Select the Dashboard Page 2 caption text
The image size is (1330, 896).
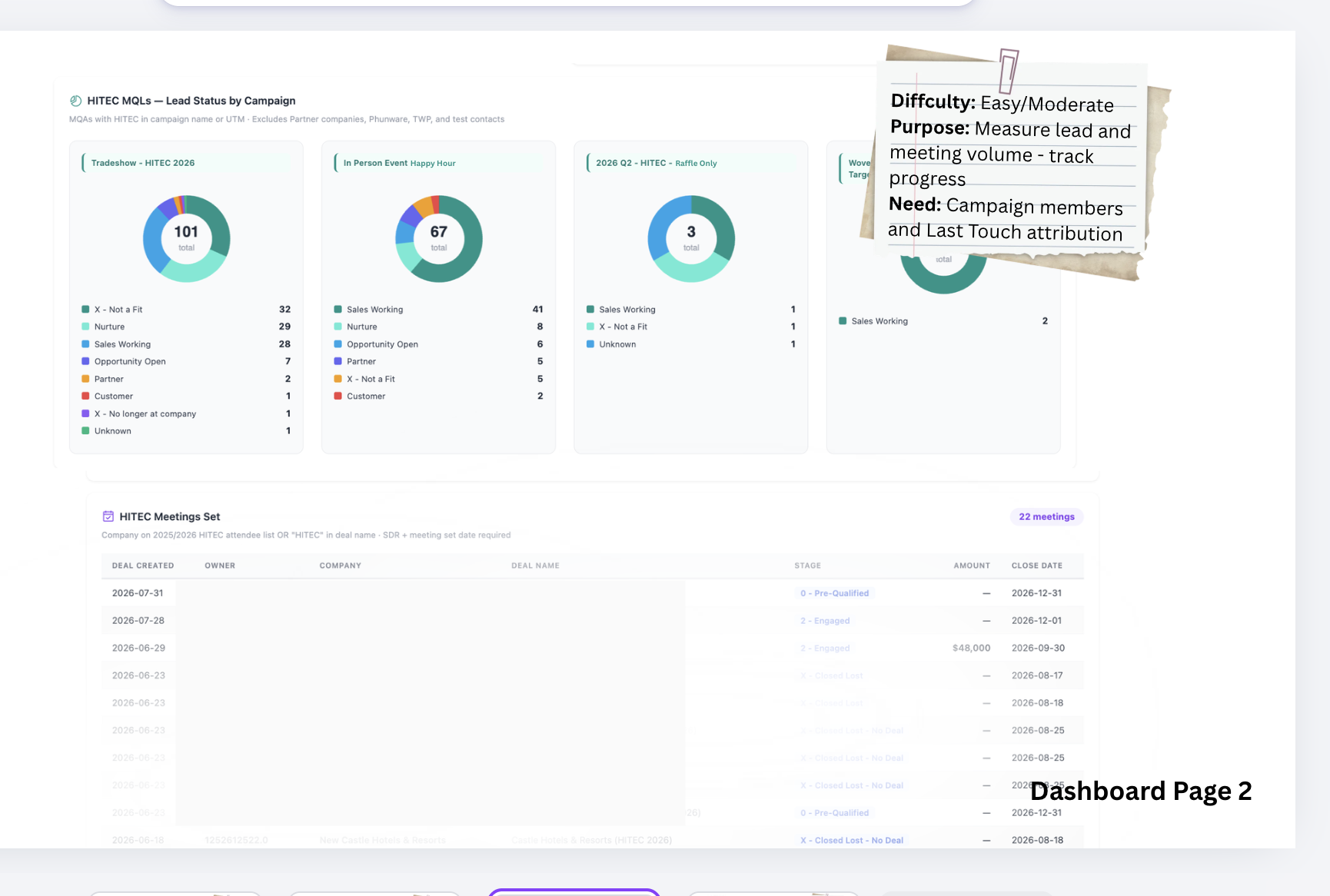click(1141, 791)
